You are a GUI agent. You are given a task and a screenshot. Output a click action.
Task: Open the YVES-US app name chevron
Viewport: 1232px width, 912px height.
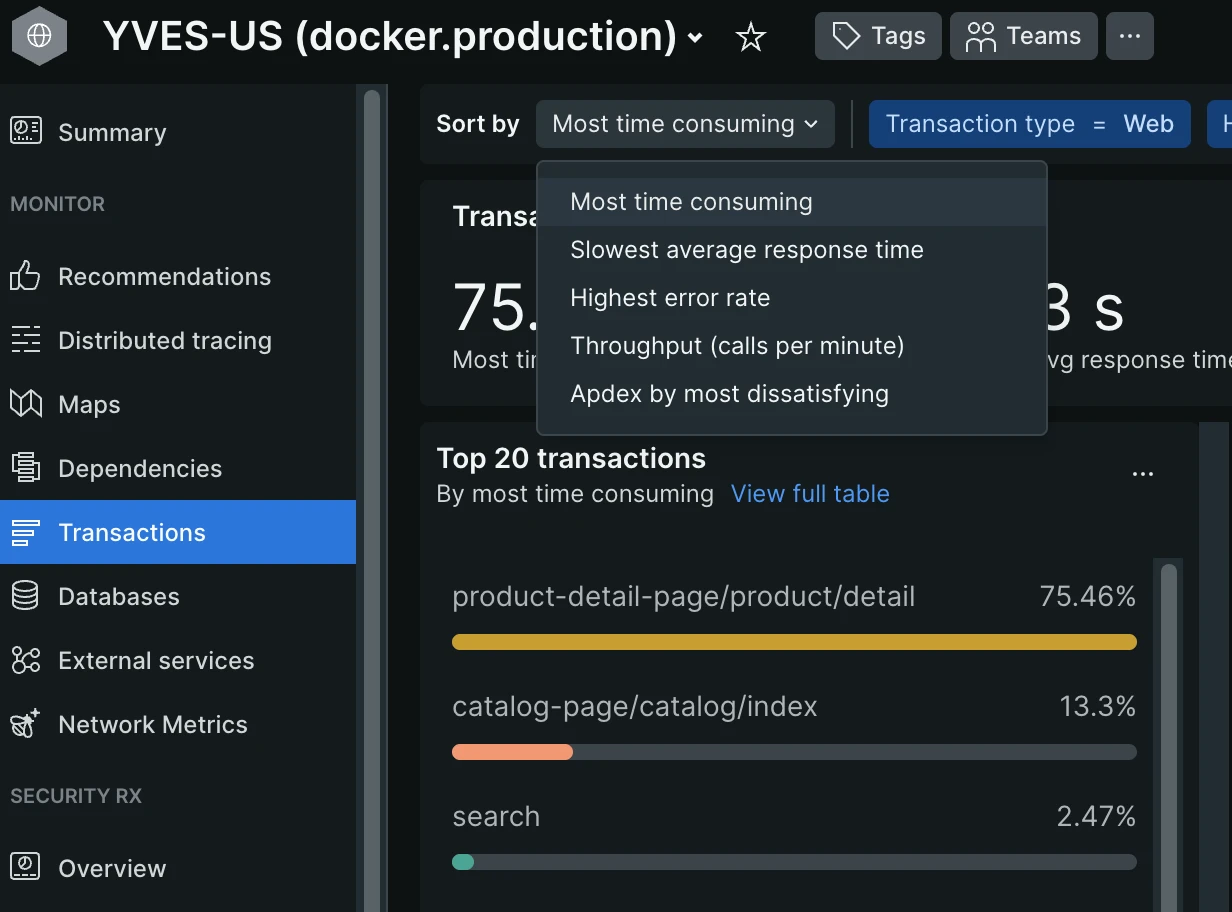(696, 39)
